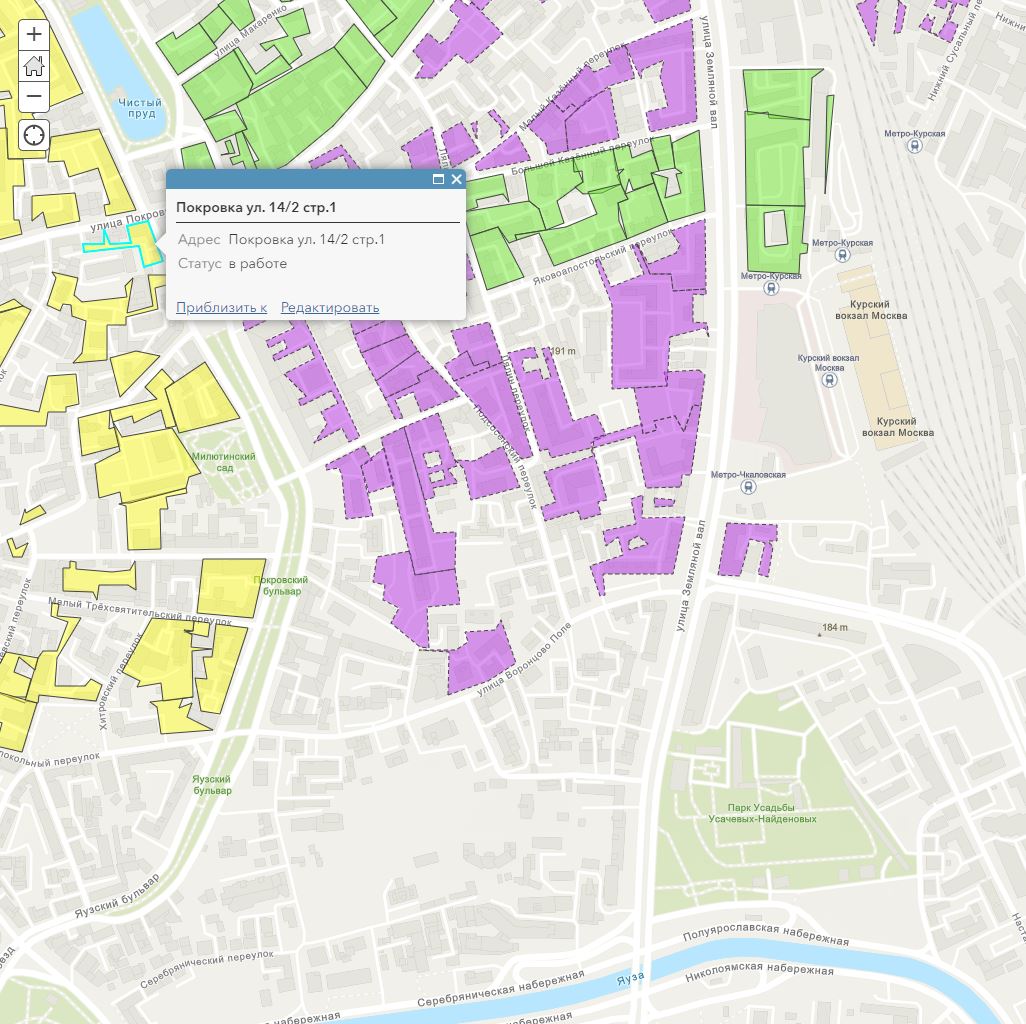1026x1024 pixels.
Task: Select purple polygon above улица Воронцово Поле
Action: tap(480, 656)
